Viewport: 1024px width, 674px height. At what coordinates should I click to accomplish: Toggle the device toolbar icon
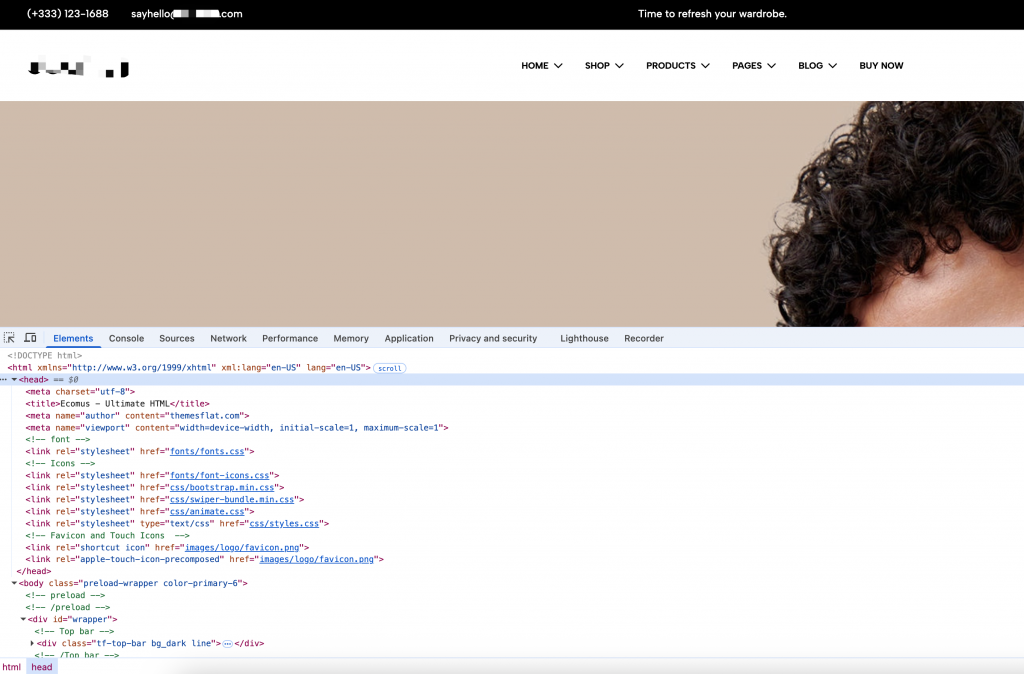pos(30,338)
